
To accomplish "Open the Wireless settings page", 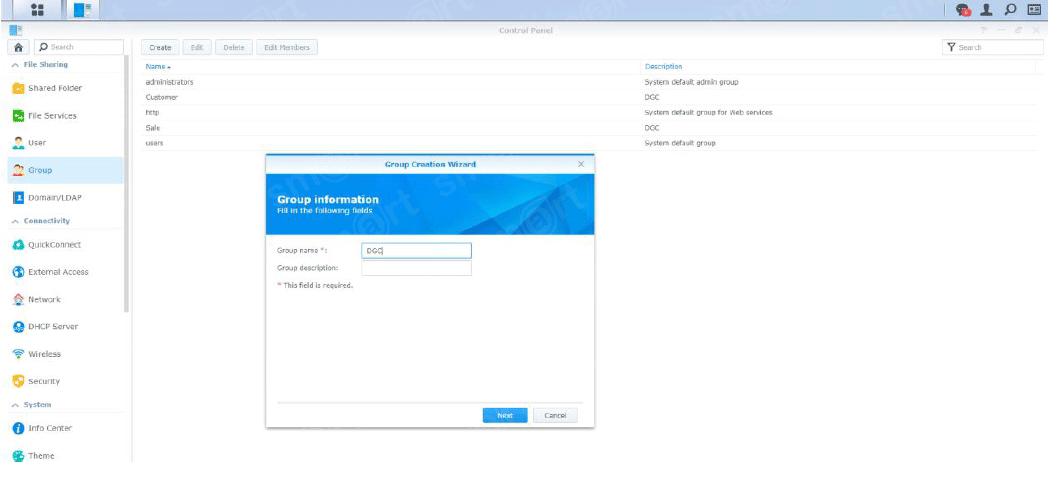I will [66, 354].
